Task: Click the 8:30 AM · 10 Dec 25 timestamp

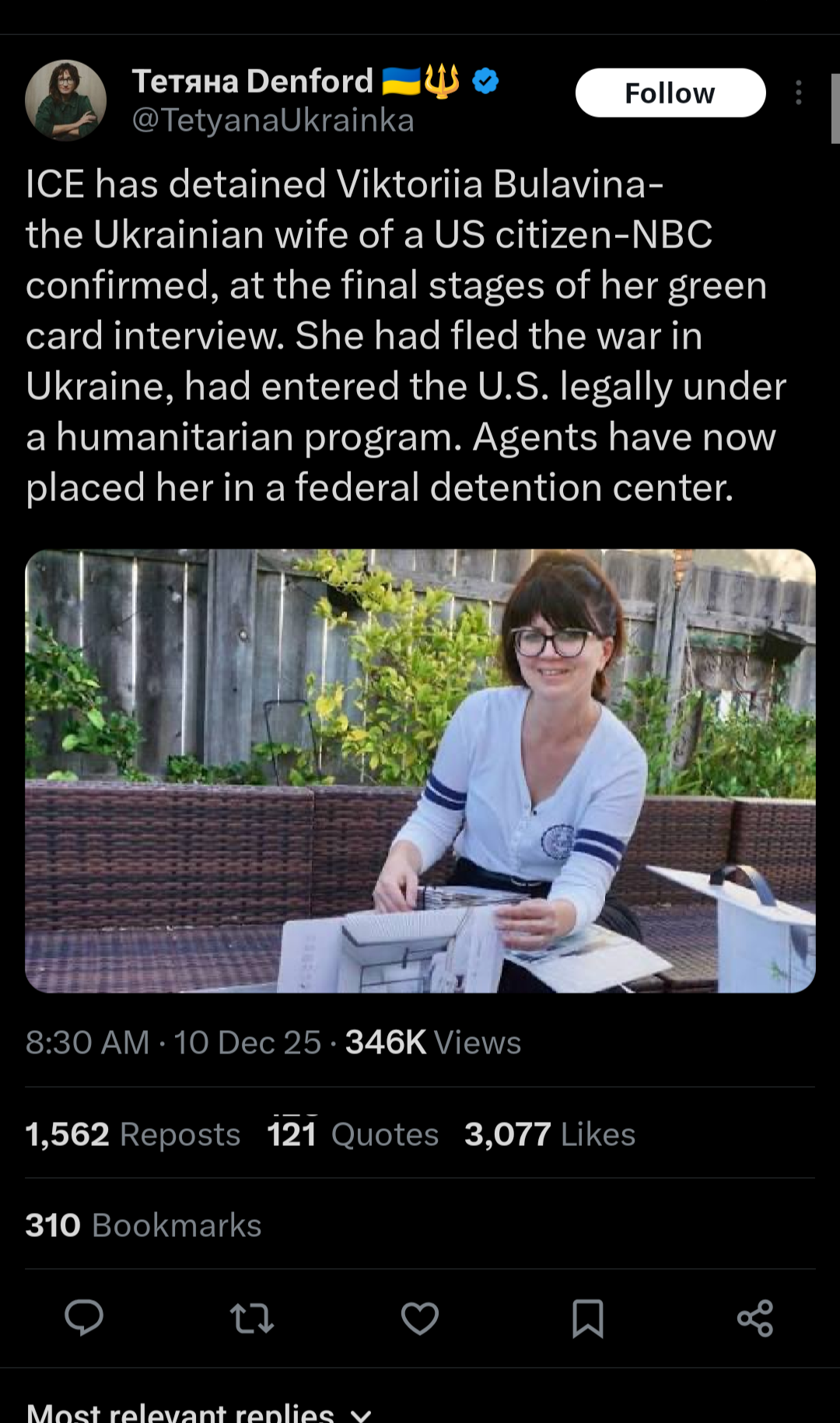Action: pos(173,1043)
